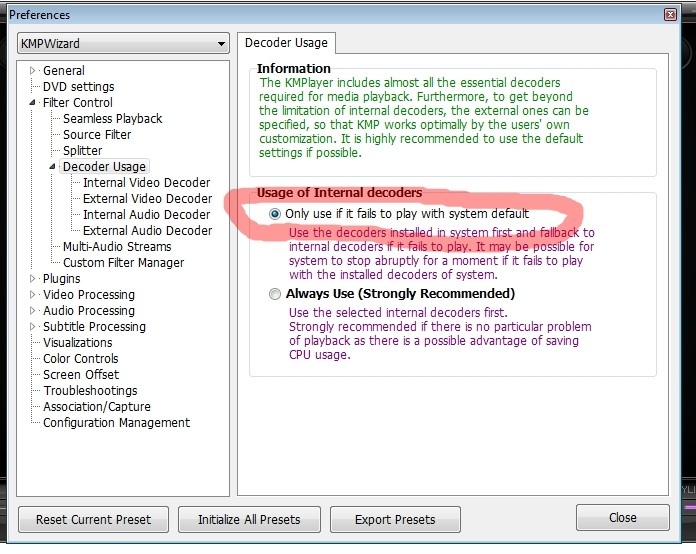
Task: Open Visualizations settings
Action: (x=78, y=342)
